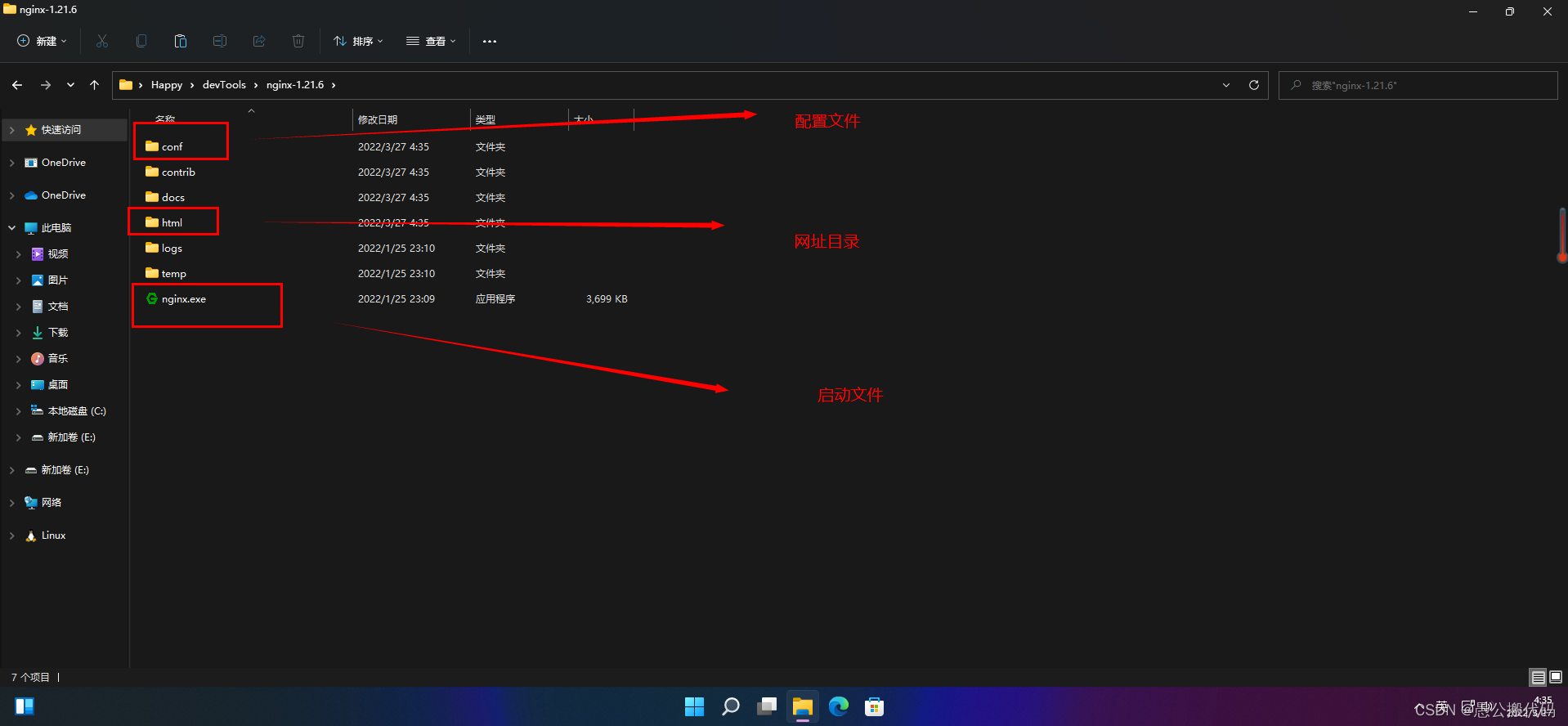Image resolution: width=1568 pixels, height=726 pixels.
Task: Select 快速访问 in sidebar
Action: pyautogui.click(x=61, y=130)
